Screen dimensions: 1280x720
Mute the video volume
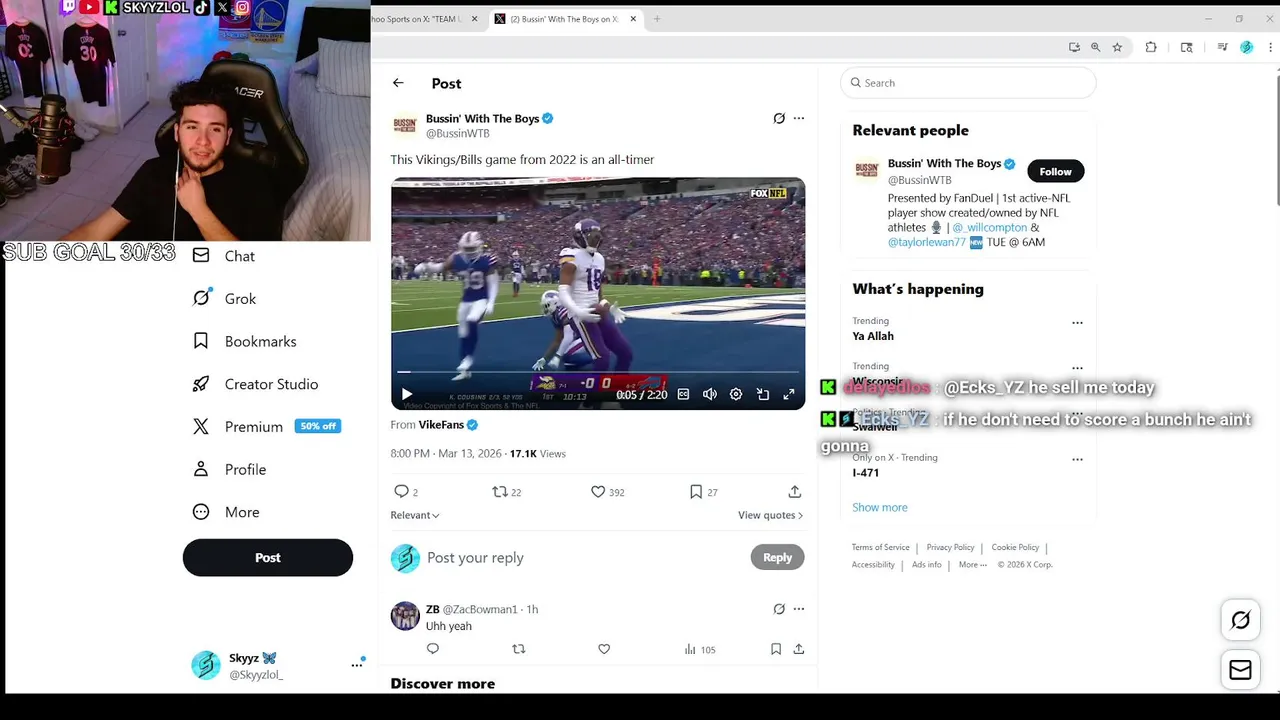pos(709,395)
